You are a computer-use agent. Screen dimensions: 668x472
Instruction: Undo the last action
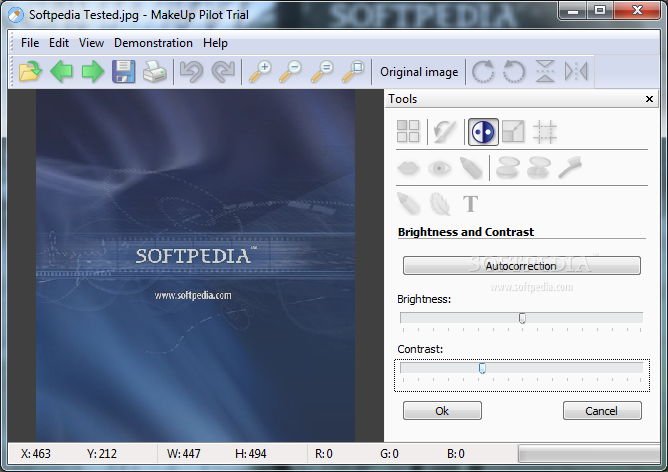pos(191,72)
